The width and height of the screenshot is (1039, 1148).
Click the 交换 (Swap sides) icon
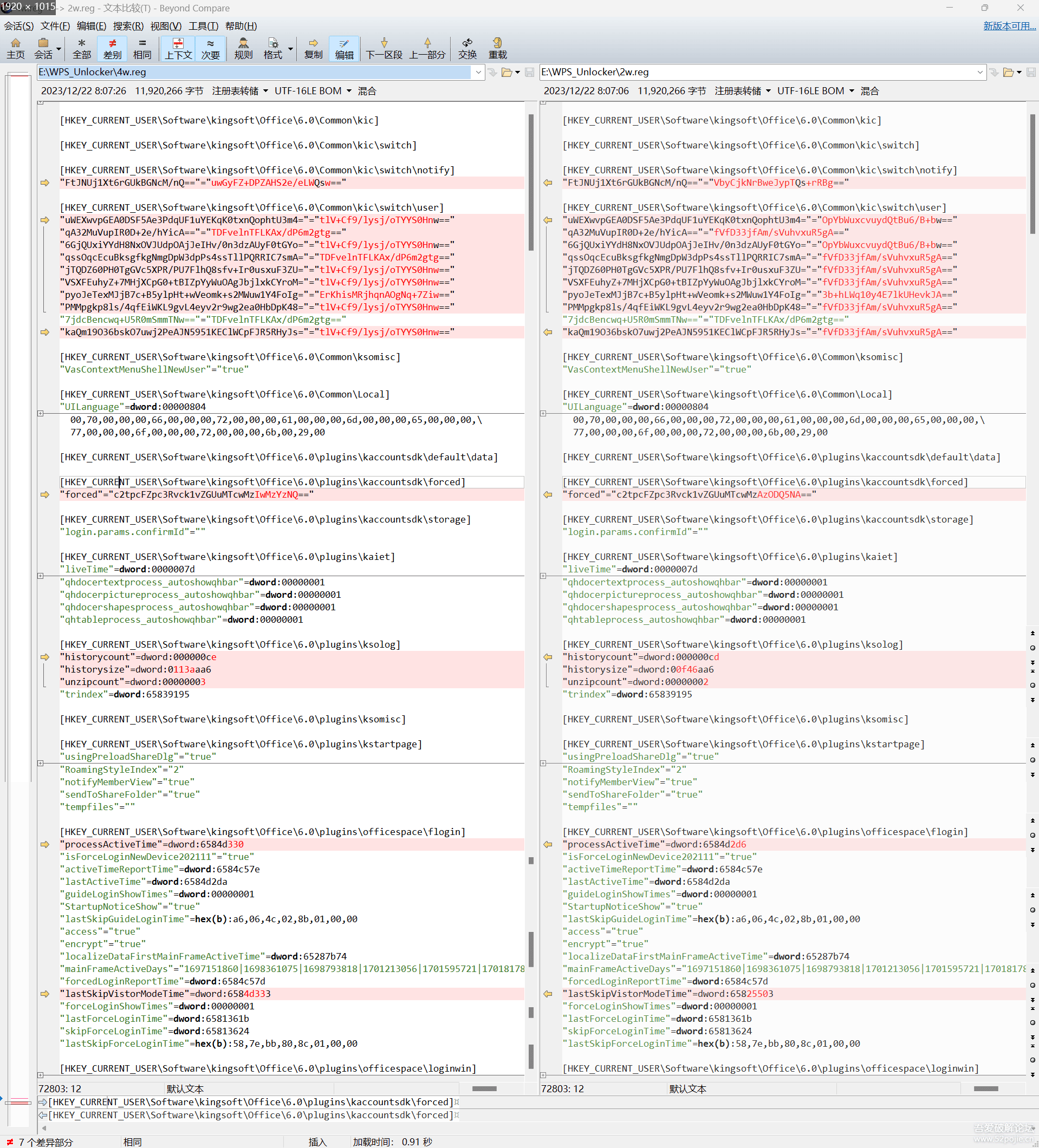click(467, 48)
